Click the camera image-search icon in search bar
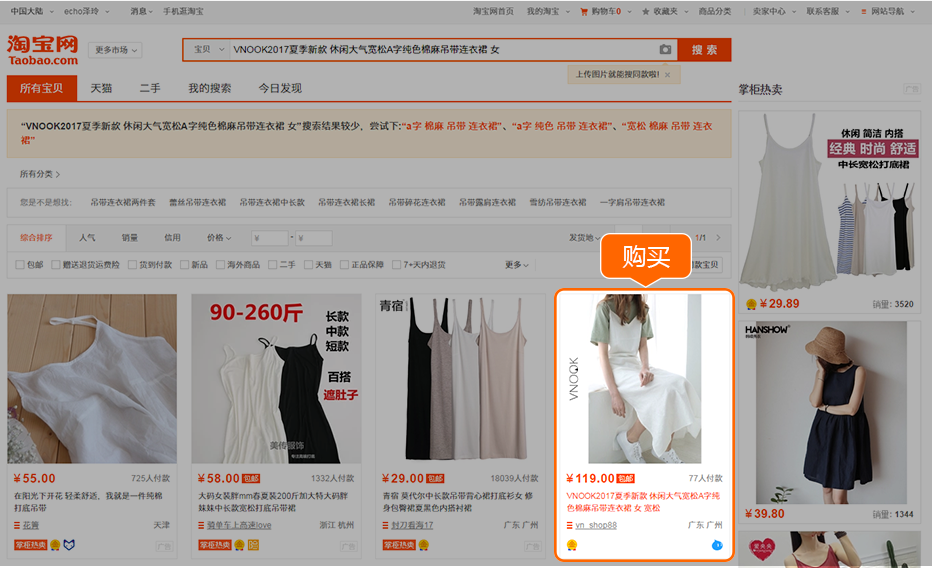Viewport: 932px width, 568px height. tap(665, 50)
